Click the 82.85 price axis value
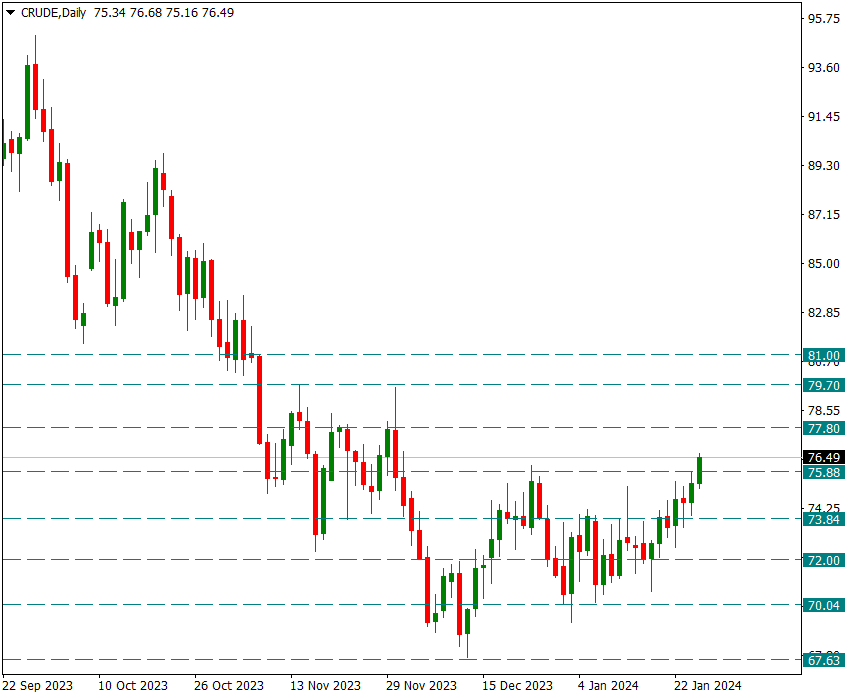 (824, 313)
